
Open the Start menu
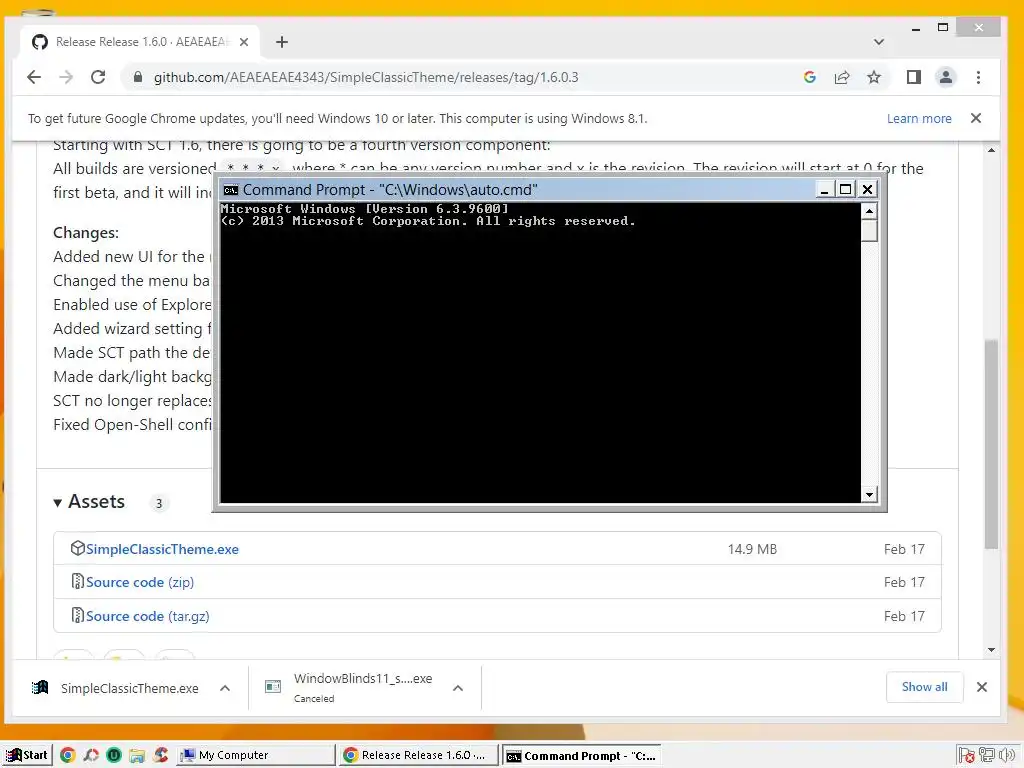(27, 755)
